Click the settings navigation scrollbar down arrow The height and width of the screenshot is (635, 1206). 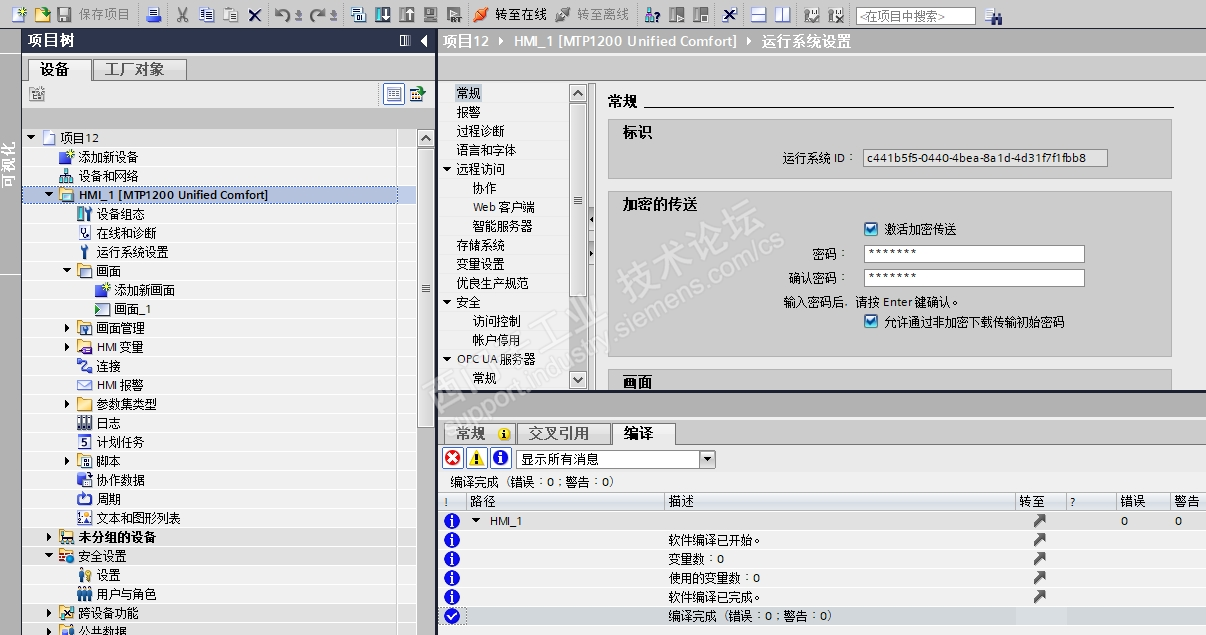[x=578, y=380]
